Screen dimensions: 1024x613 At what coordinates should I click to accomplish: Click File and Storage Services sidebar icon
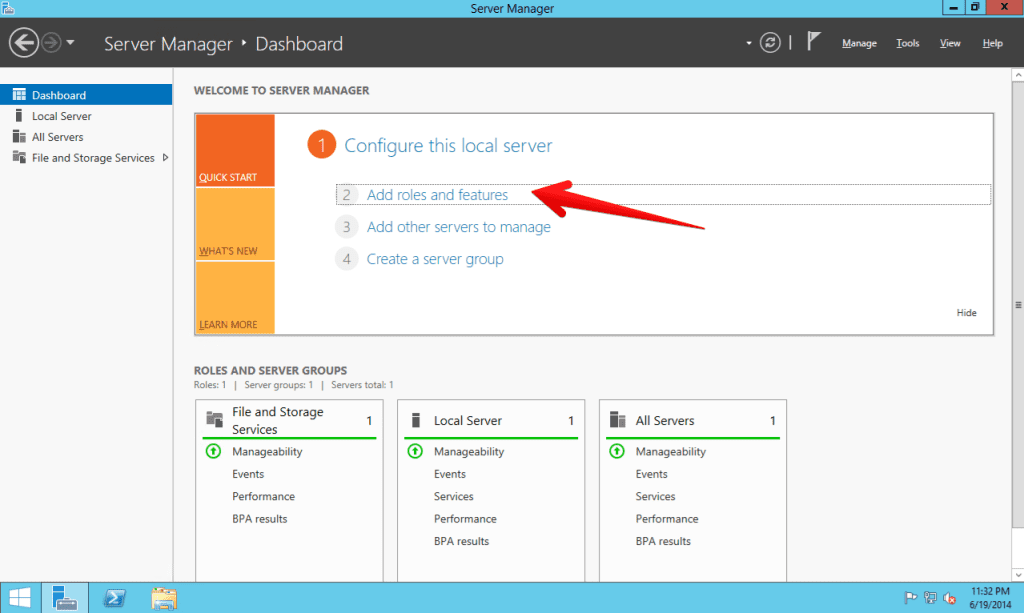(19, 157)
